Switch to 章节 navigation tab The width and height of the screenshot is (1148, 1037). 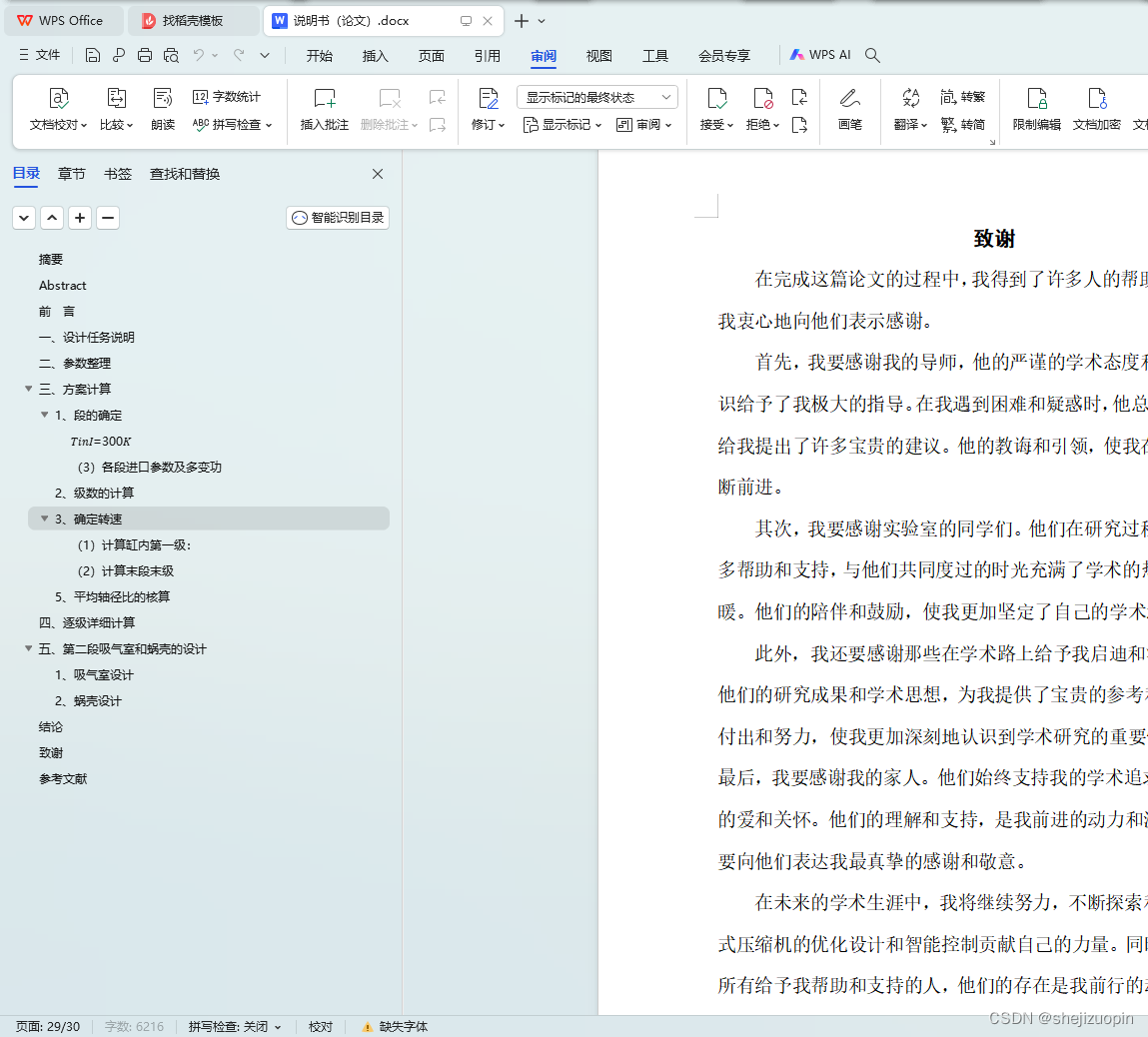72,174
